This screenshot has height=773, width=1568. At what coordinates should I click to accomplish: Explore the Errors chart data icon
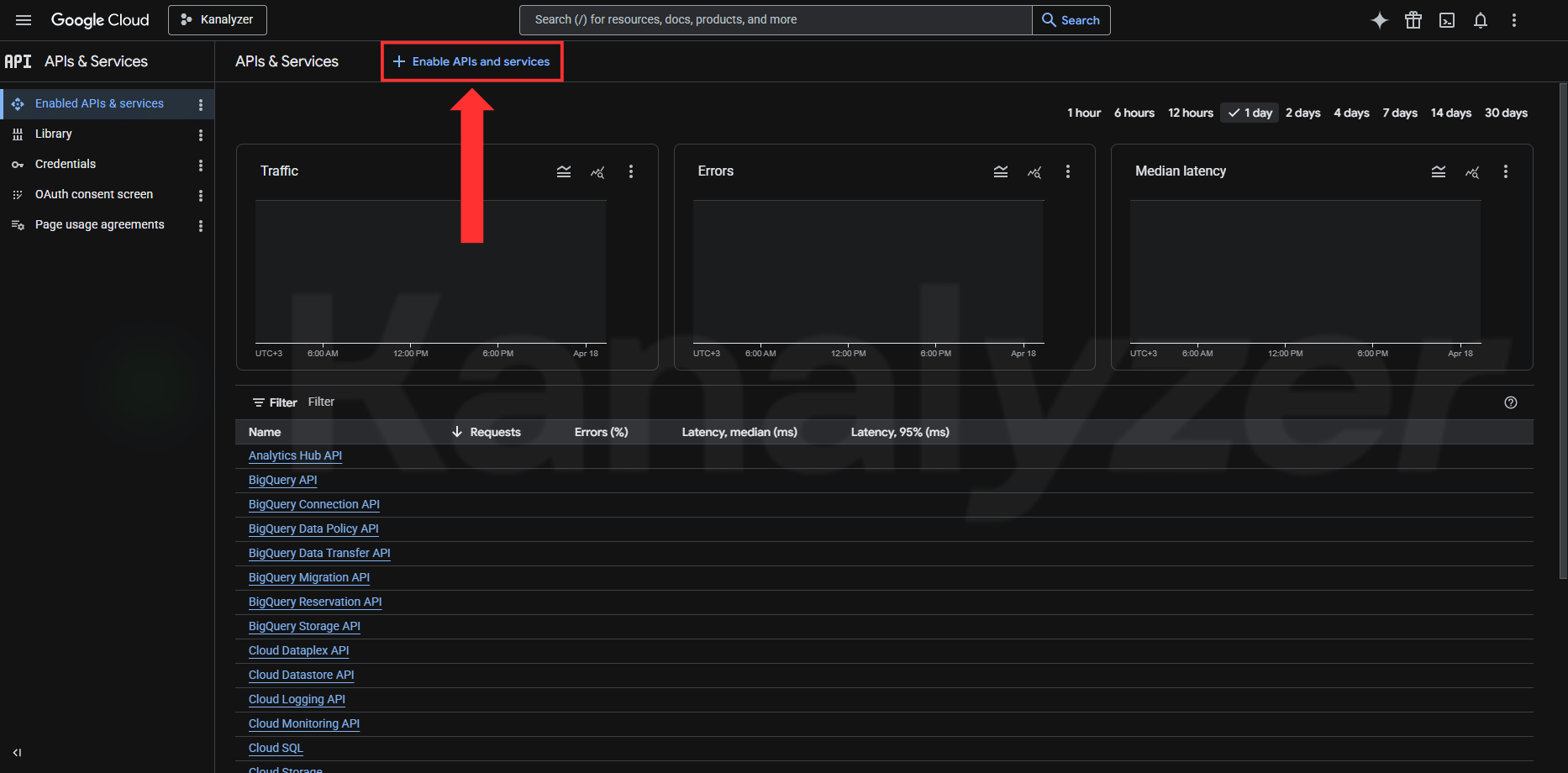coord(1034,171)
